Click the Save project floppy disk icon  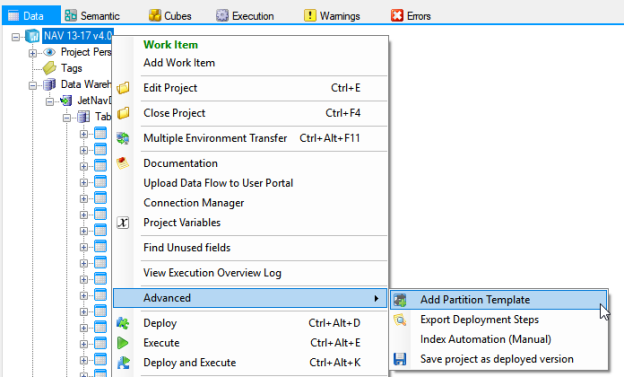[x=400, y=359]
